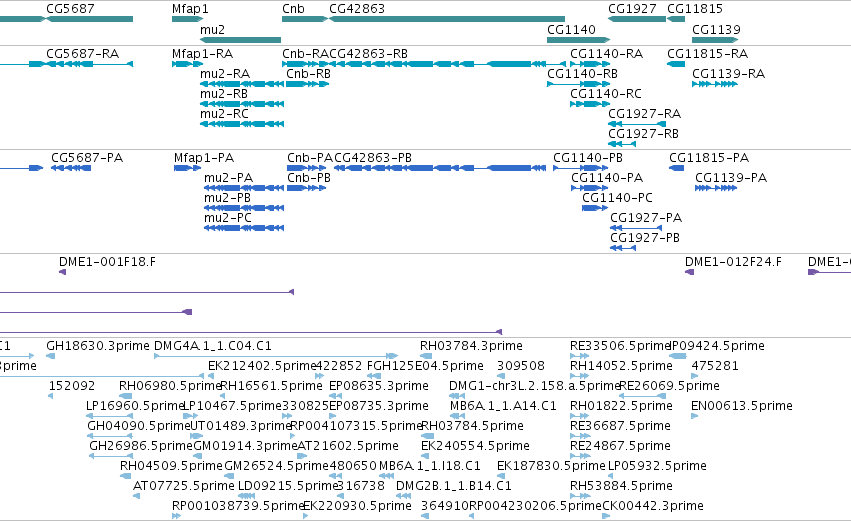Open the RH03784.3prime EST label
Viewport: 851px width, 521px height.
point(471,346)
